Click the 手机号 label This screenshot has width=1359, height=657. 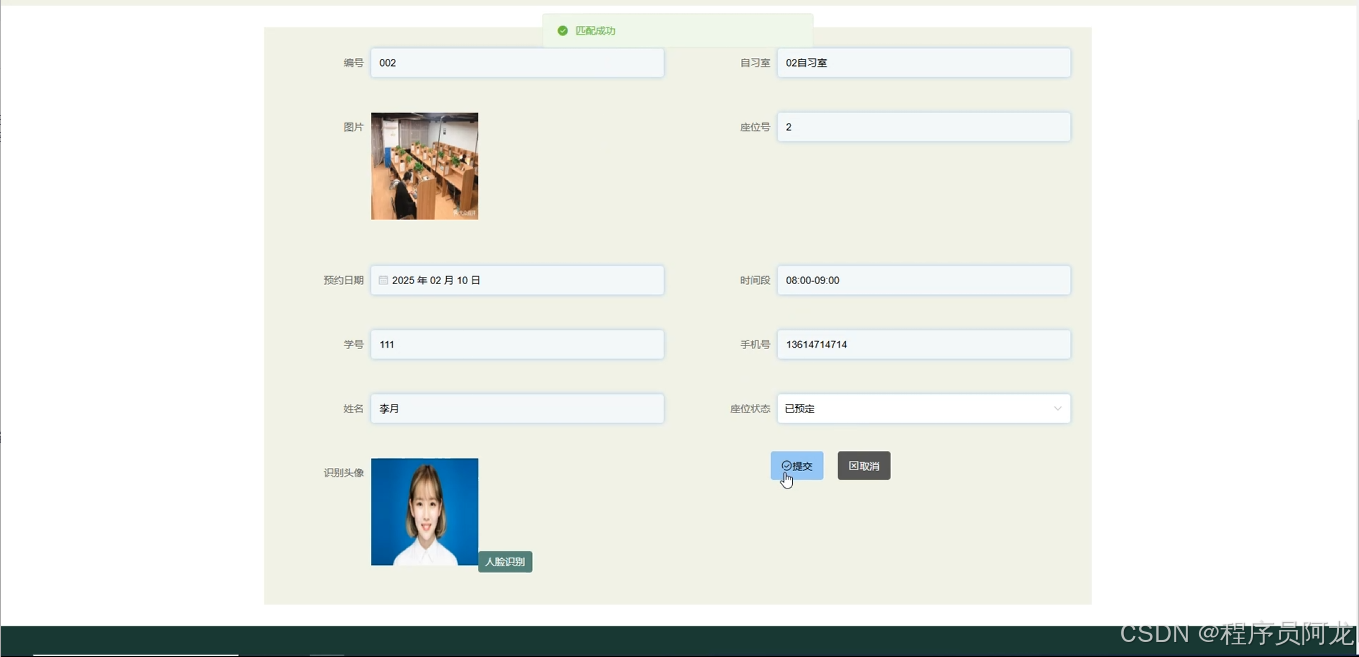(x=755, y=345)
